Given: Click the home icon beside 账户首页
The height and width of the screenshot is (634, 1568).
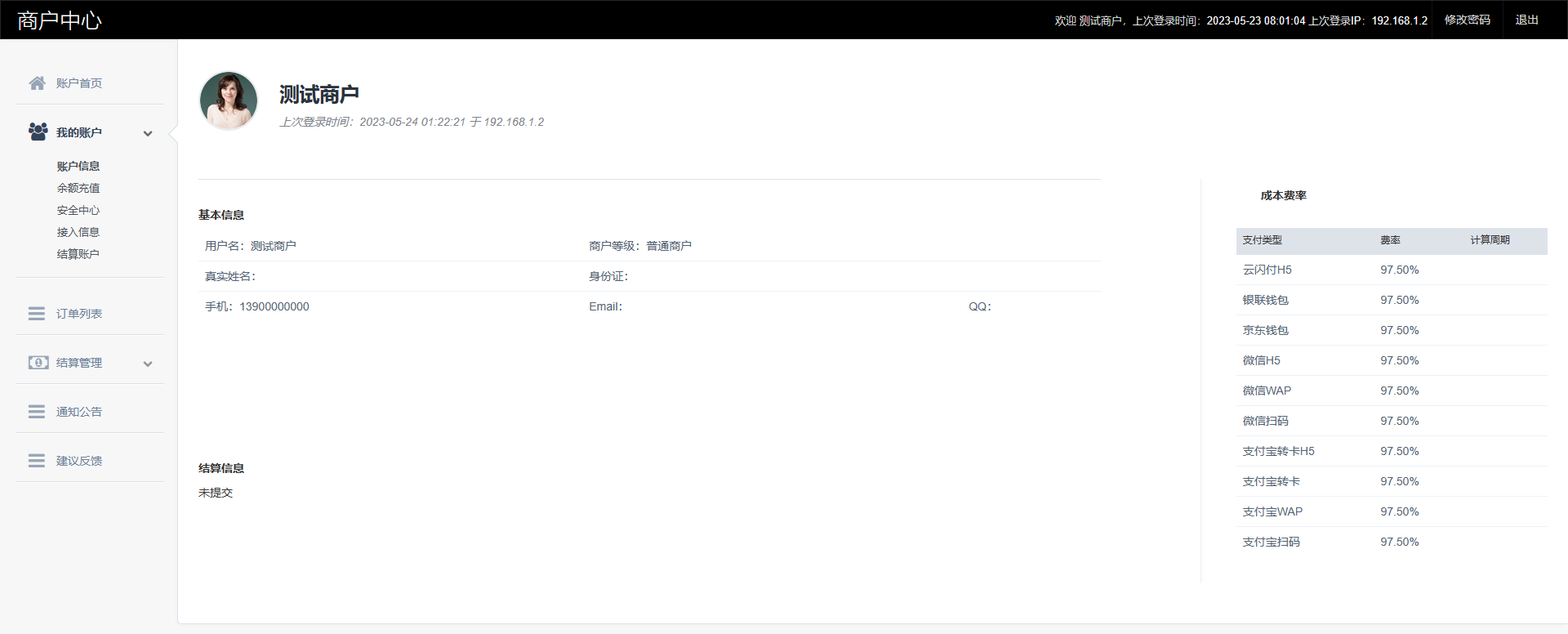Looking at the screenshot, I should pos(37,83).
